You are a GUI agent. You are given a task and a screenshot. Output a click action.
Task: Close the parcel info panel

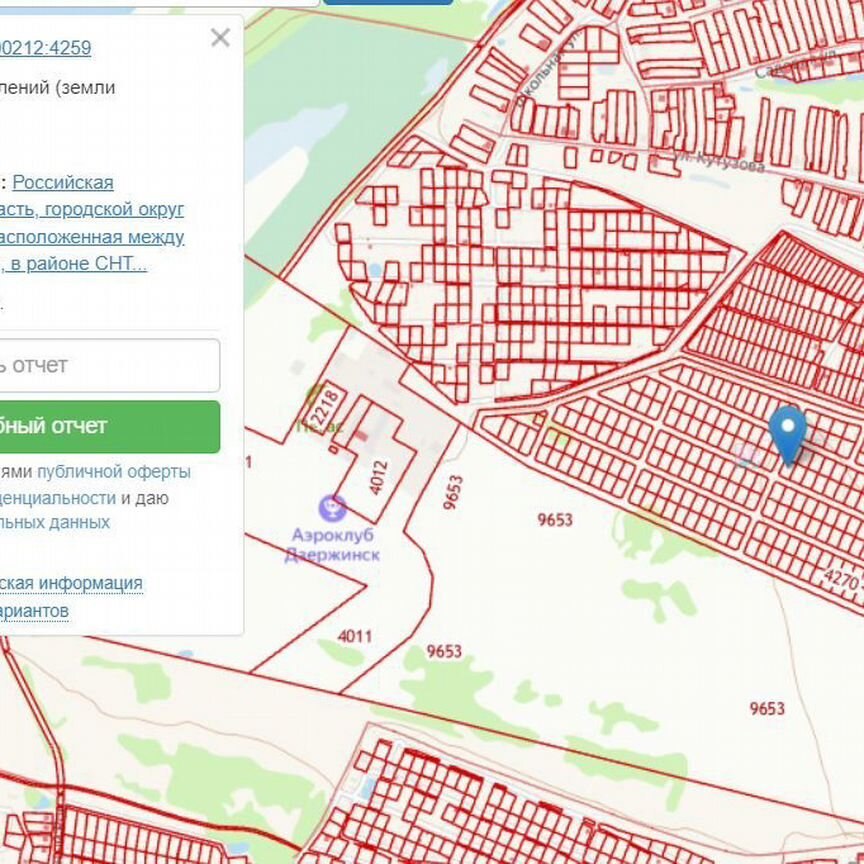click(220, 38)
